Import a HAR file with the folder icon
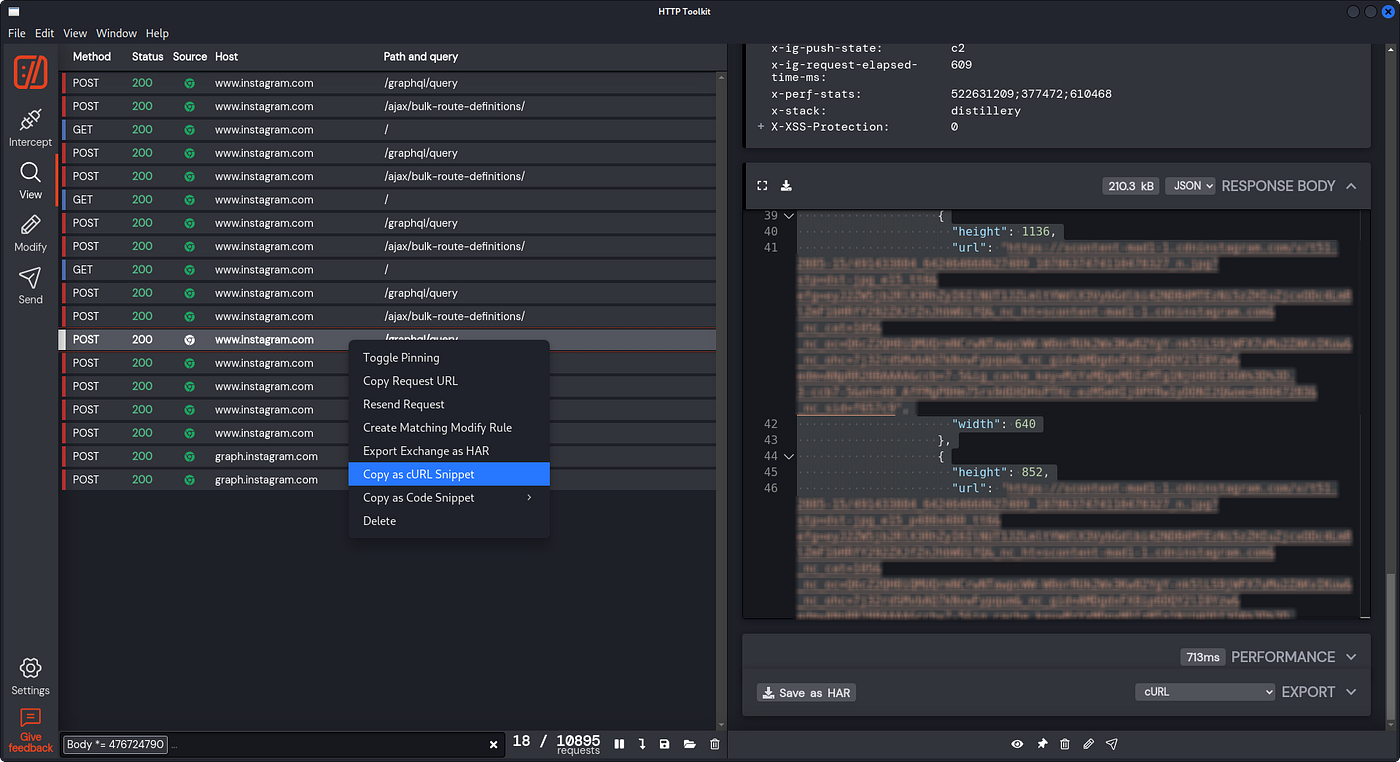Screen dimensions: 1400x762 (x=690, y=744)
